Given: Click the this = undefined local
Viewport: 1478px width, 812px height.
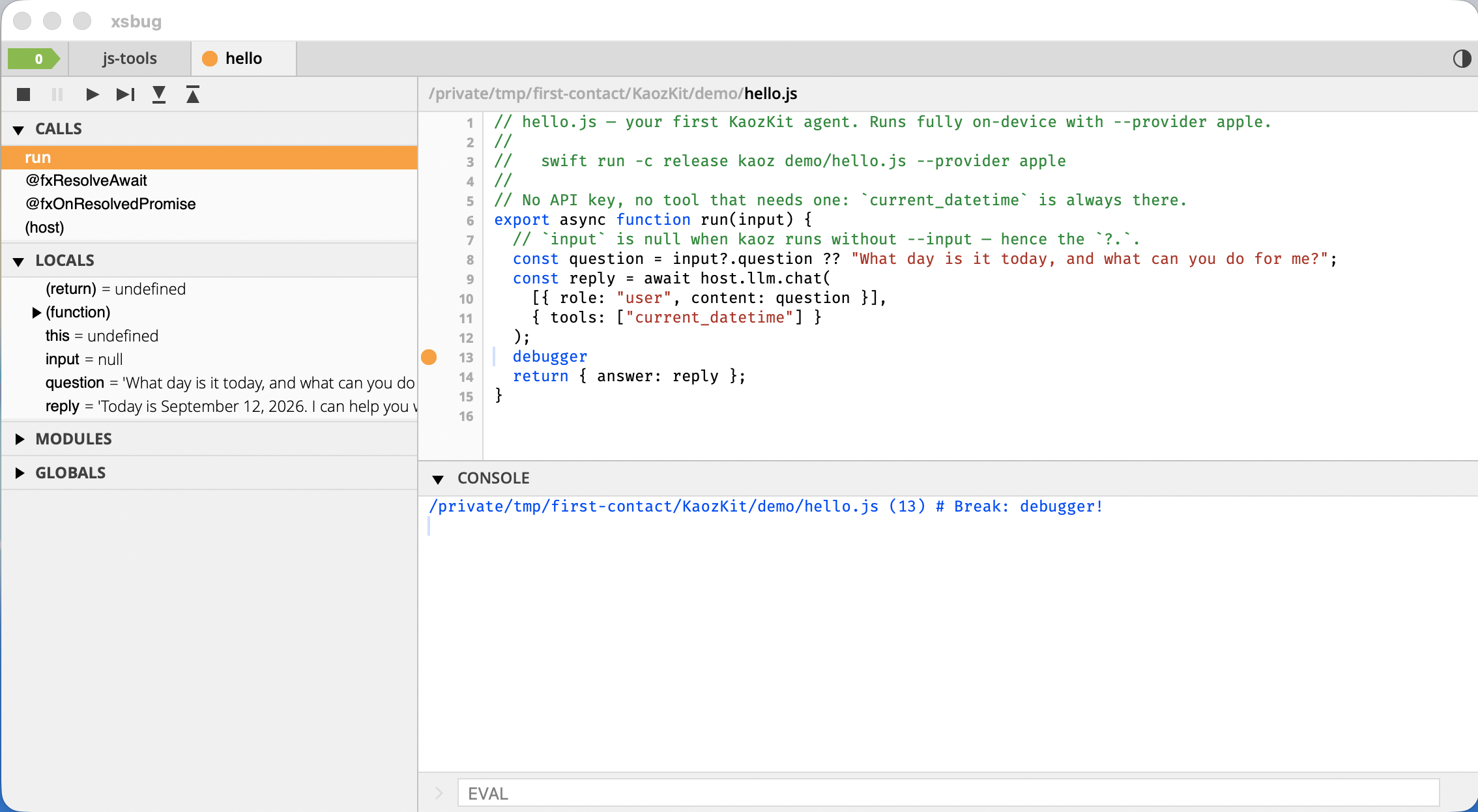Looking at the screenshot, I should (x=209, y=336).
